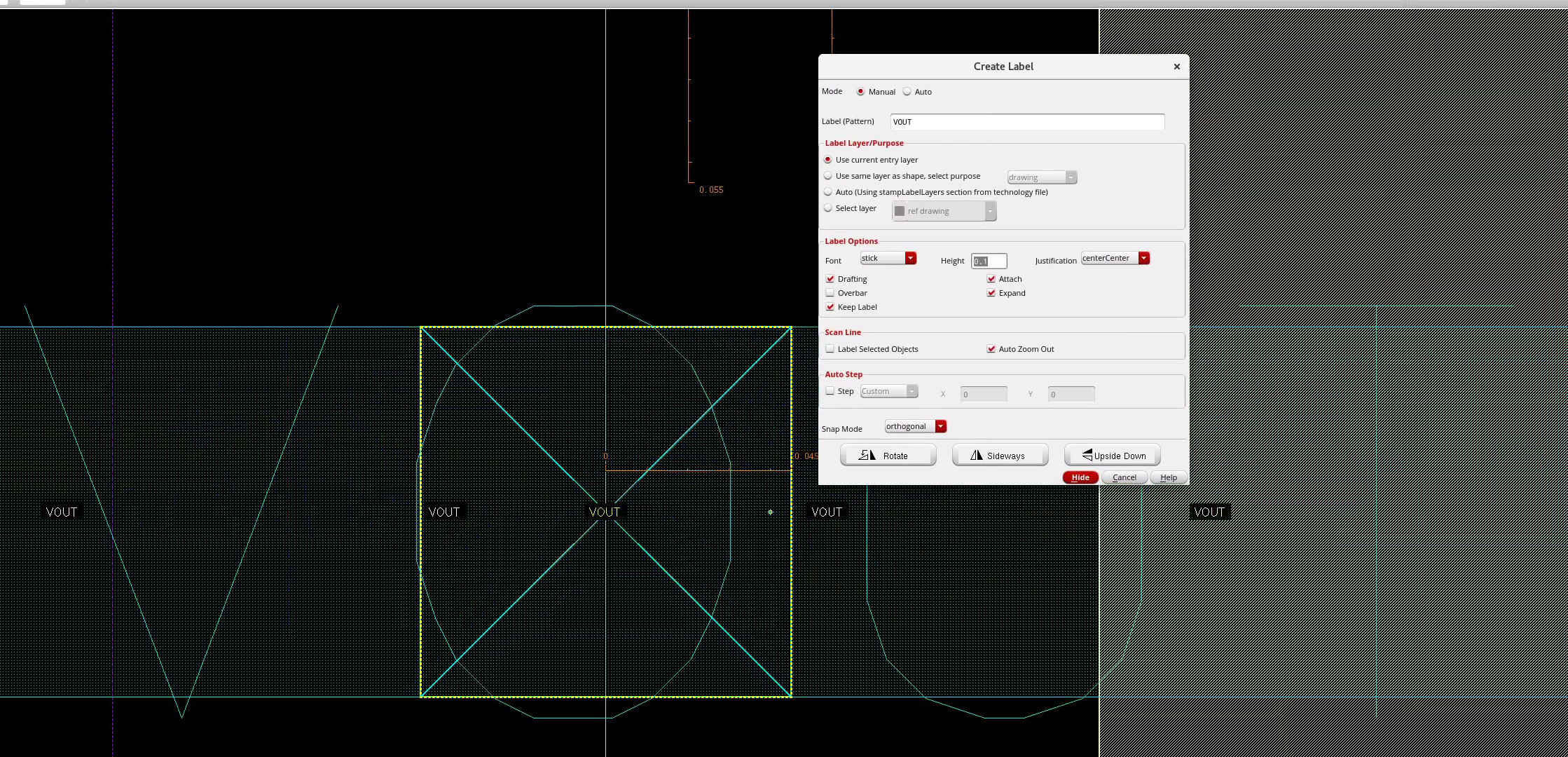This screenshot has width=1568, height=757.
Task: Expand the Justification centerCenter dropdown
Action: [x=1115, y=258]
